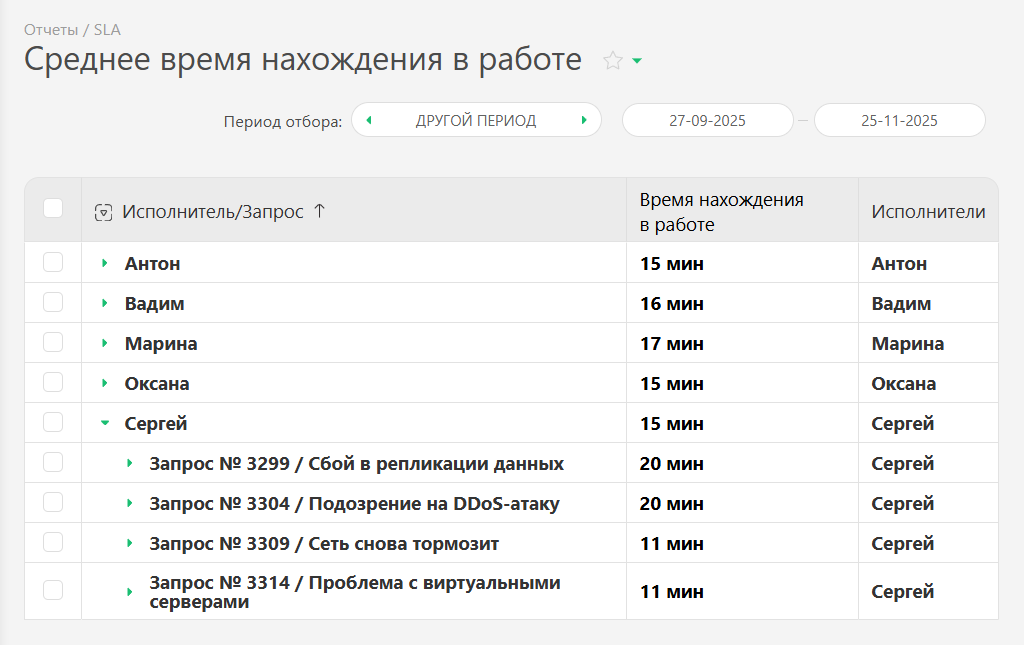Switch to the previous period with left arrow
The height and width of the screenshot is (645, 1024).
(369, 120)
